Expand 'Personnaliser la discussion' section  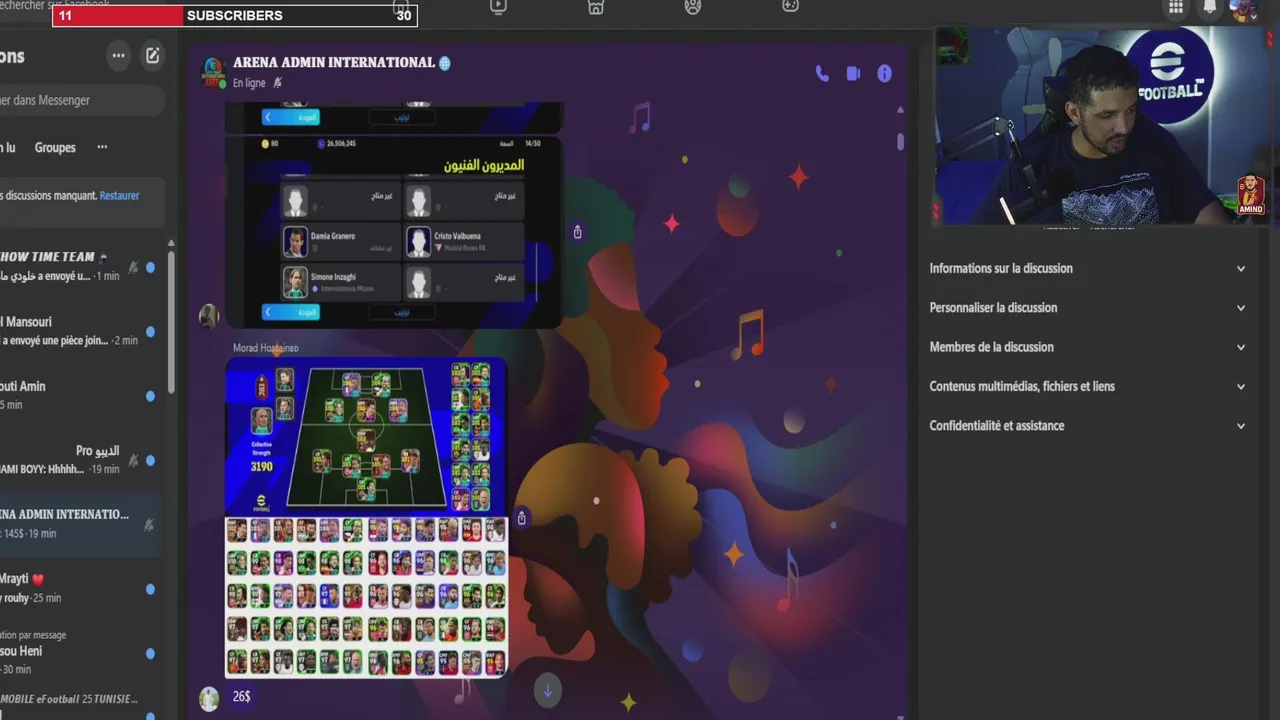point(1088,307)
